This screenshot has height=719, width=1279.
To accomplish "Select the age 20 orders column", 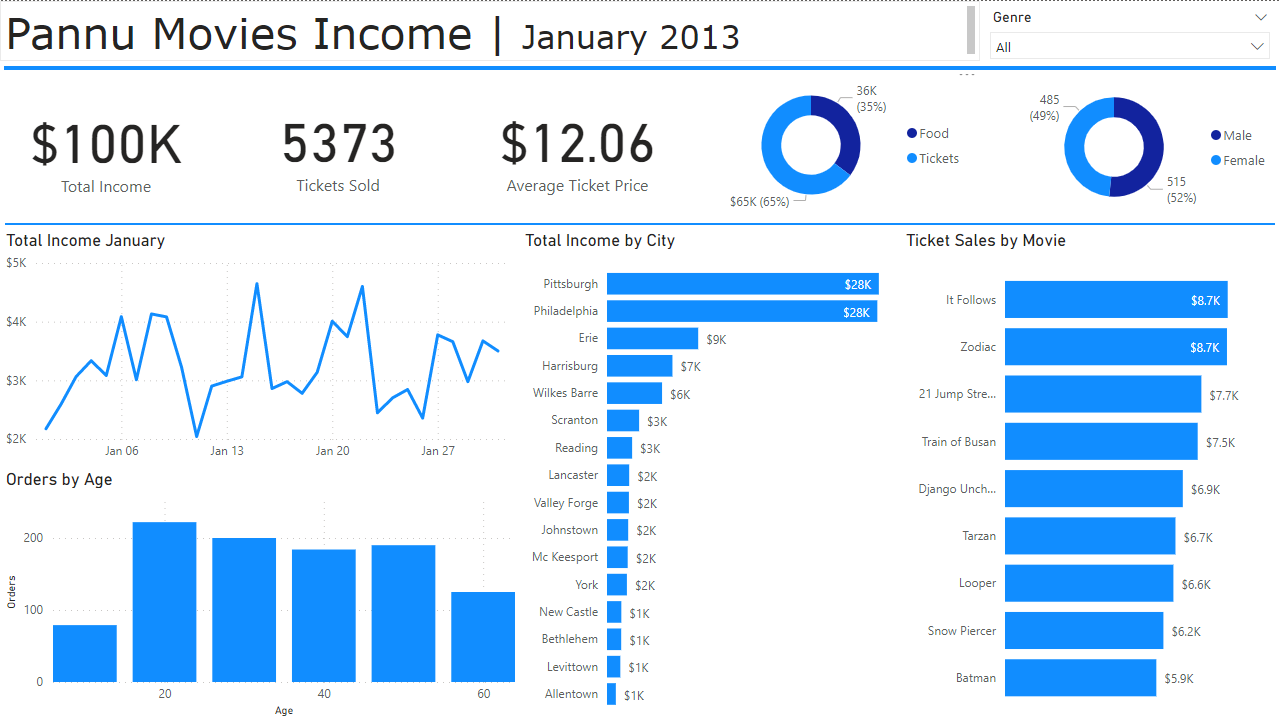I will click(165, 602).
